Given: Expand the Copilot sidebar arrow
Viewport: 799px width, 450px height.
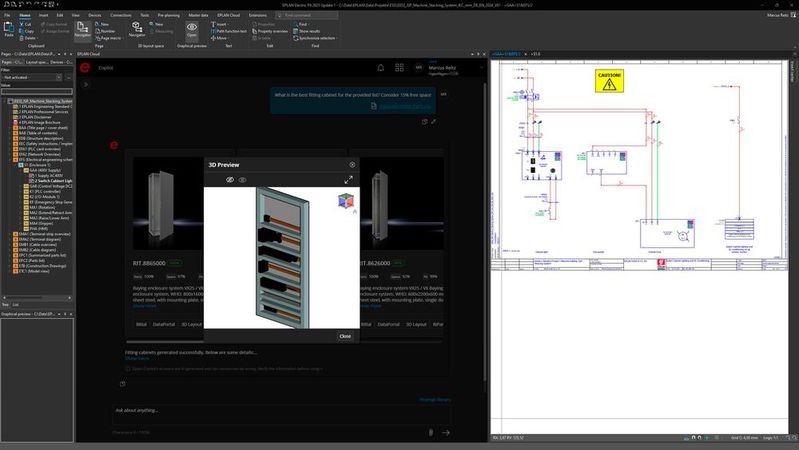Looking at the screenshot, I should tap(87, 85).
